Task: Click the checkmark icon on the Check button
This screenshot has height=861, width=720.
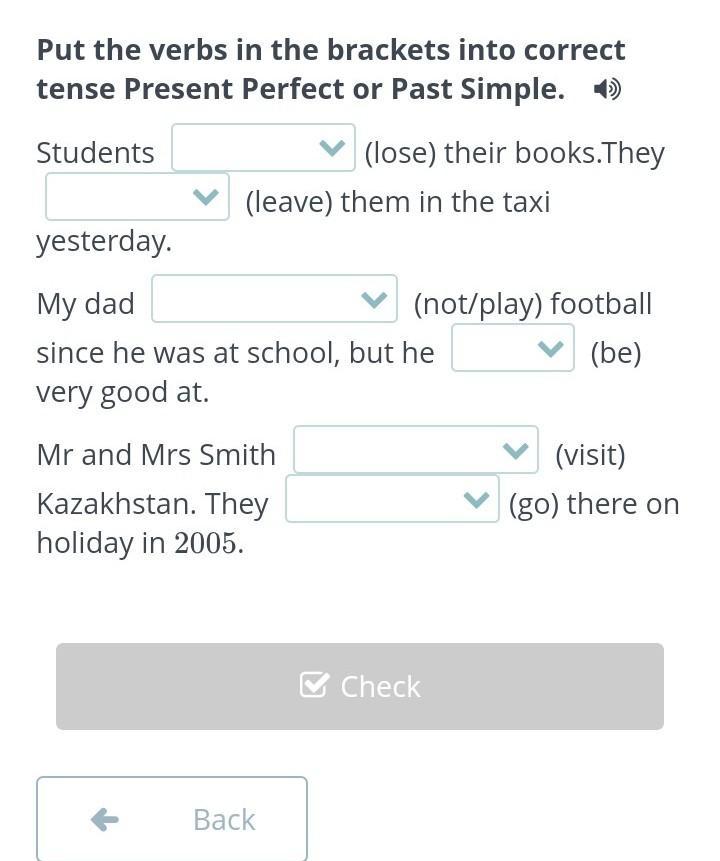Action: [x=314, y=686]
